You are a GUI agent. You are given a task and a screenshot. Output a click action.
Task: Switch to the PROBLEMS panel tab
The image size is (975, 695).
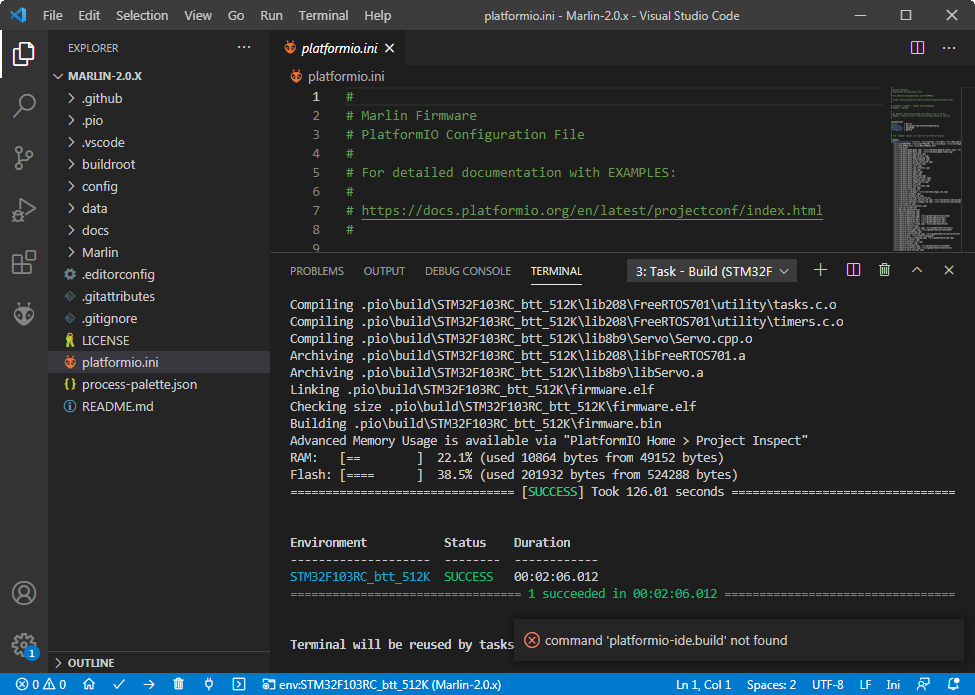[x=316, y=271]
